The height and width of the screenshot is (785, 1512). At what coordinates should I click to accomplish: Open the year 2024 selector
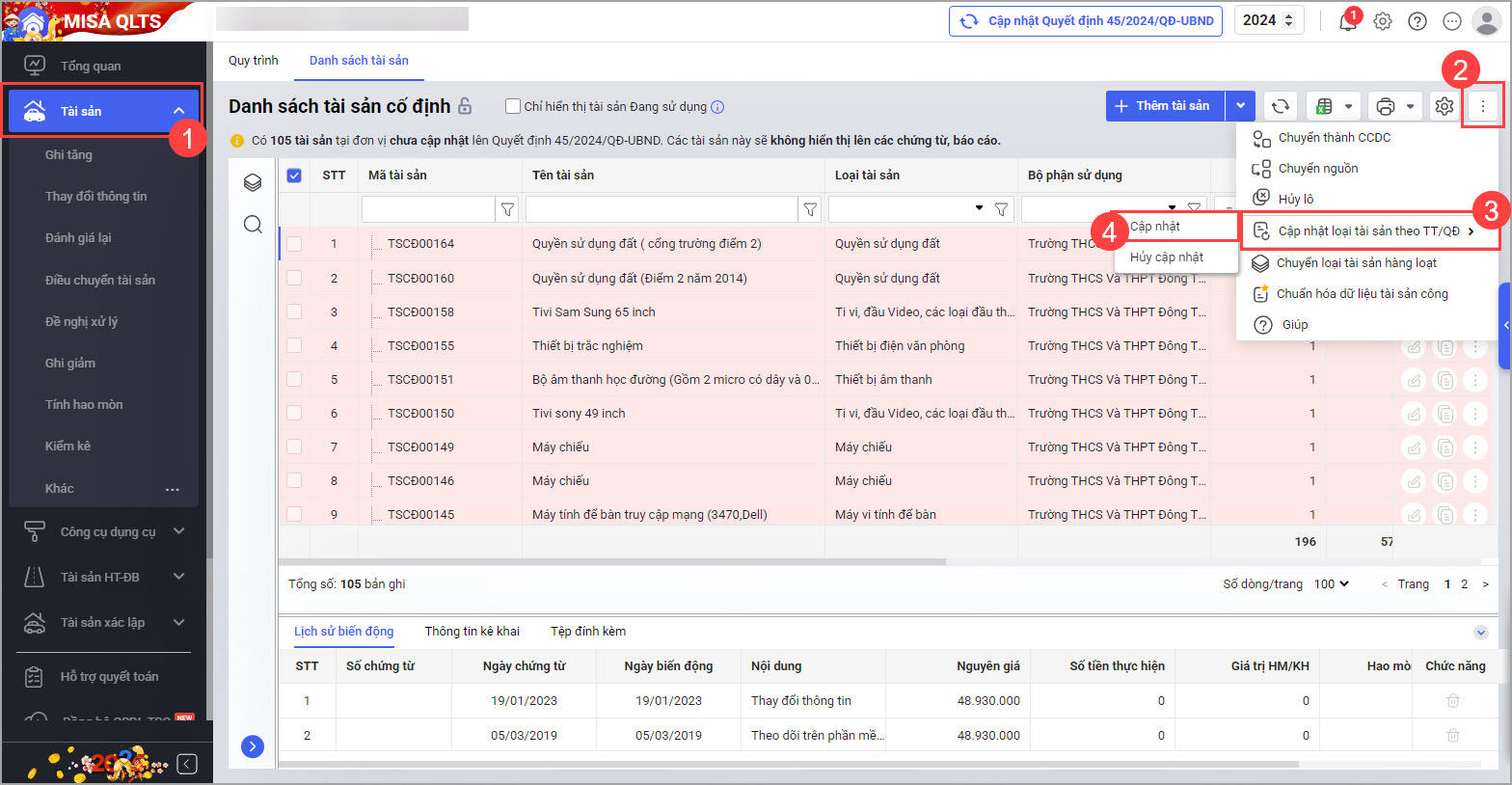(x=1268, y=20)
